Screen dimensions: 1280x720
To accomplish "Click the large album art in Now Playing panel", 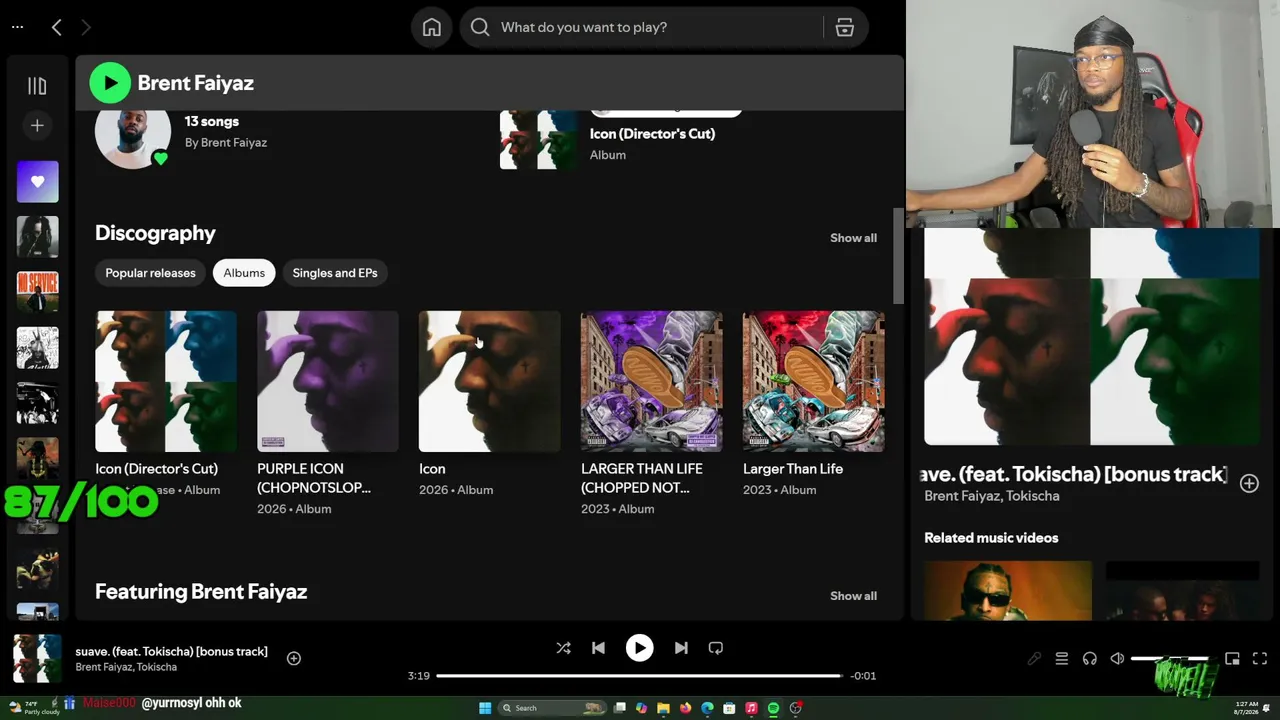I will (1092, 337).
